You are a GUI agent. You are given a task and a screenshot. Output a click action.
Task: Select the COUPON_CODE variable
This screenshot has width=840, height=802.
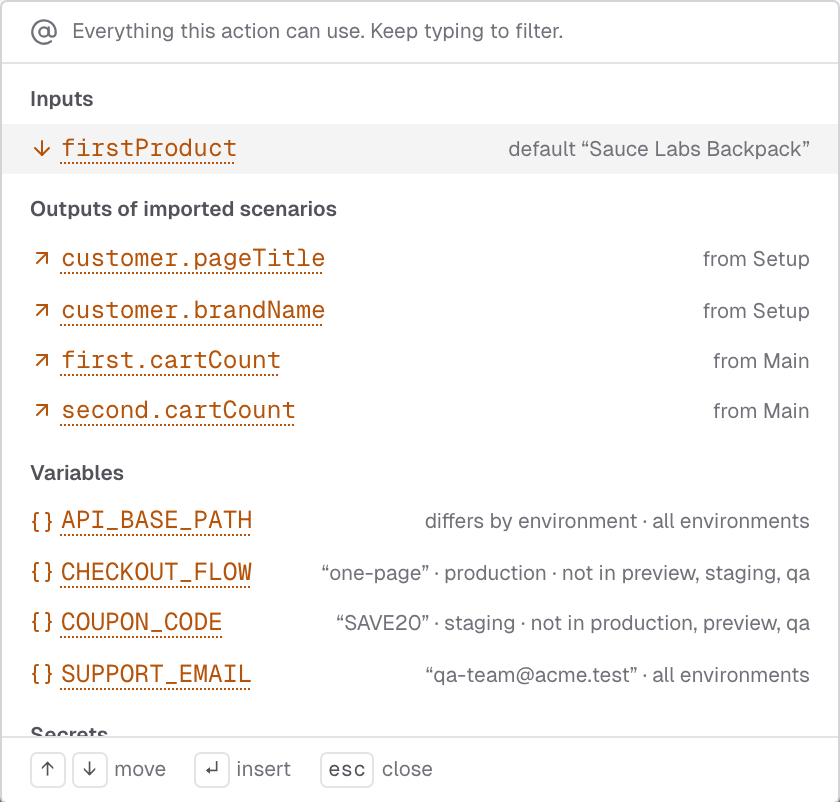coord(420,623)
